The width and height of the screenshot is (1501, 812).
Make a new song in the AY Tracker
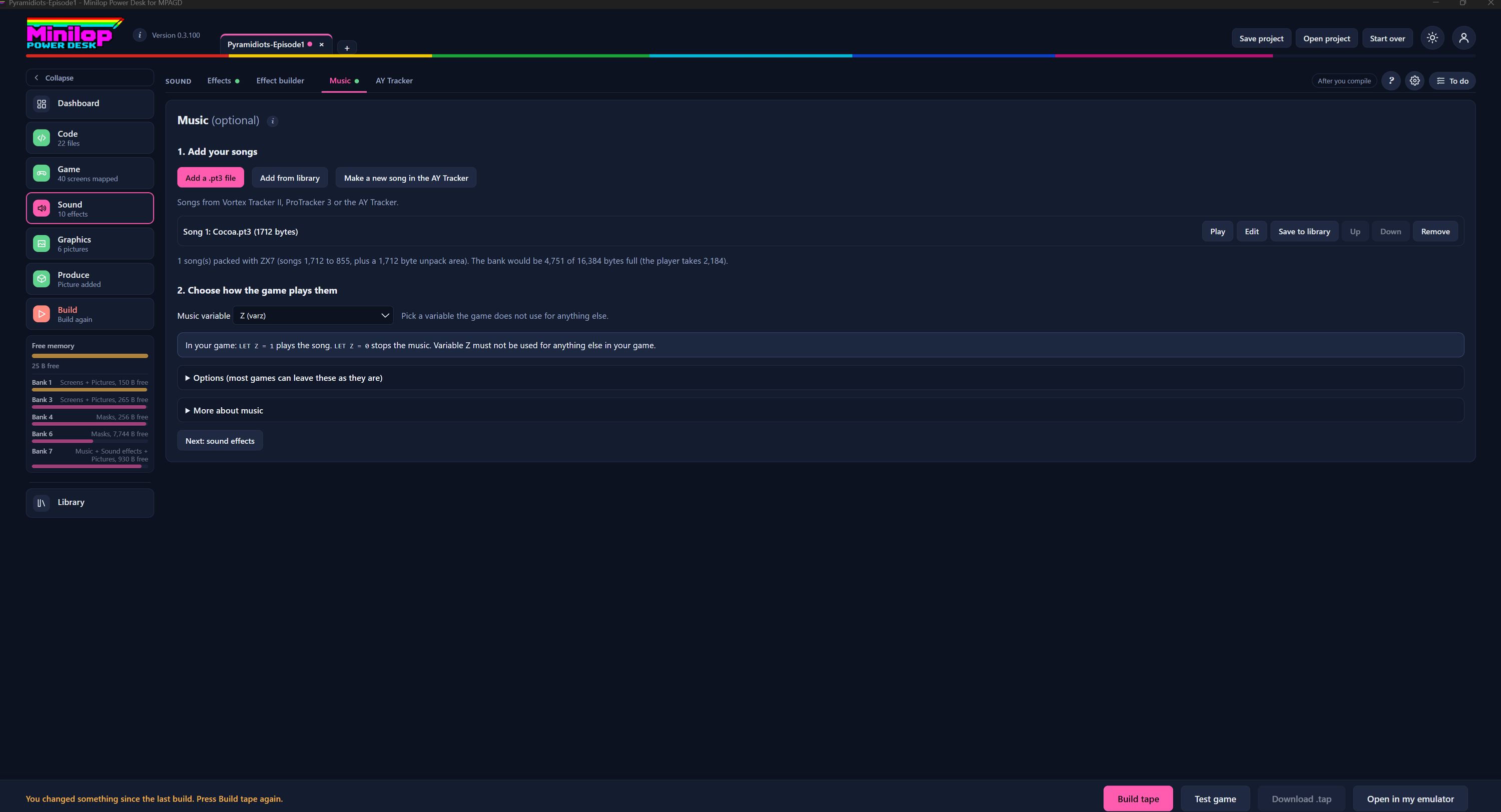point(406,178)
